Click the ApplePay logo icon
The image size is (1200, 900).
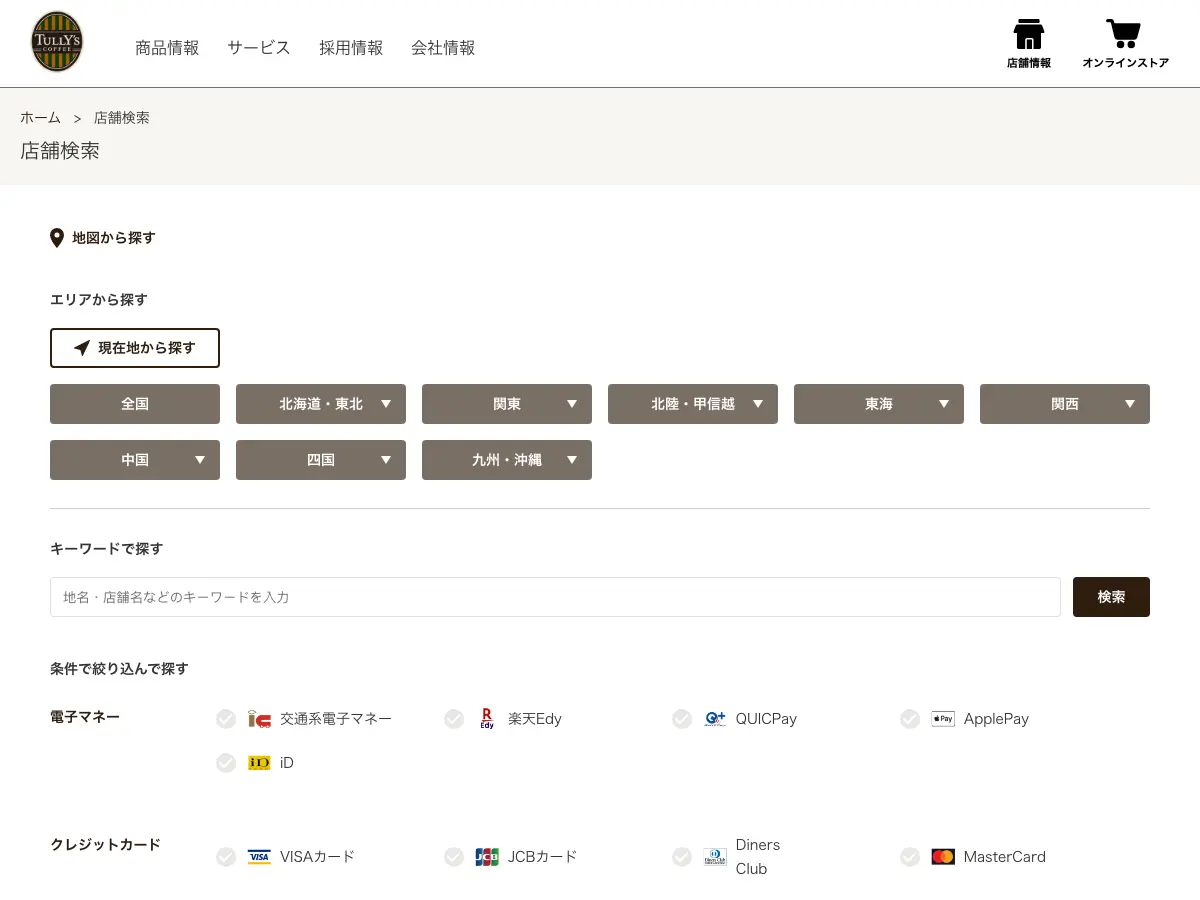point(943,719)
